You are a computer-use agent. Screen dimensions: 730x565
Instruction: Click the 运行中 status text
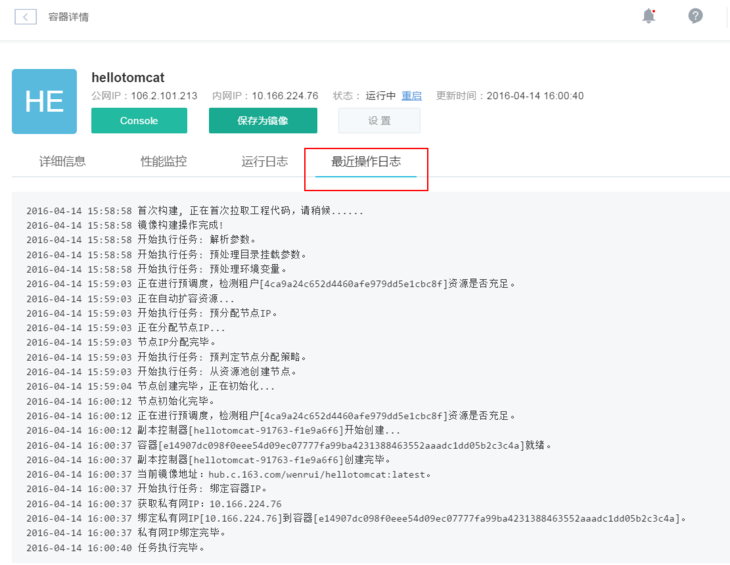pos(380,96)
